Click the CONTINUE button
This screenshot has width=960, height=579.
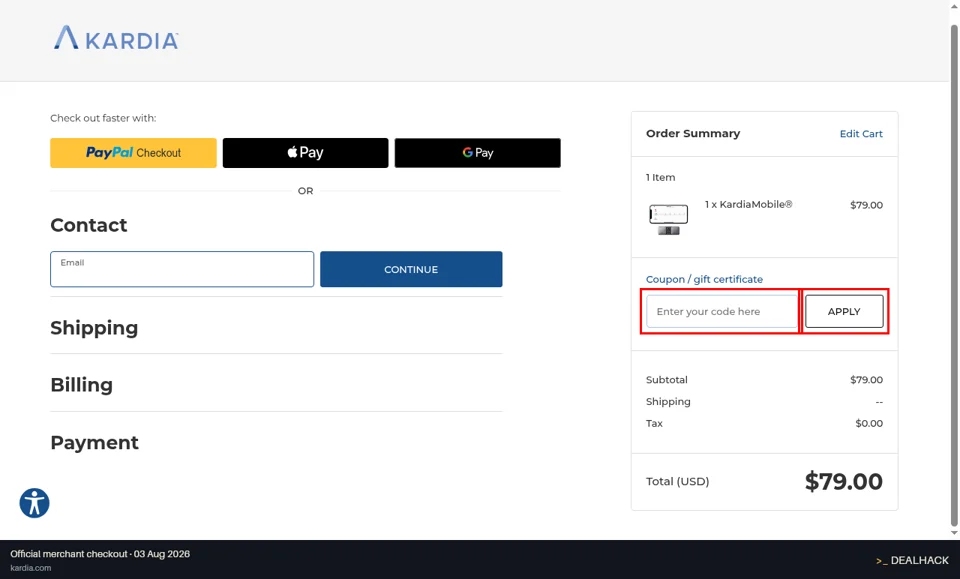click(x=411, y=269)
